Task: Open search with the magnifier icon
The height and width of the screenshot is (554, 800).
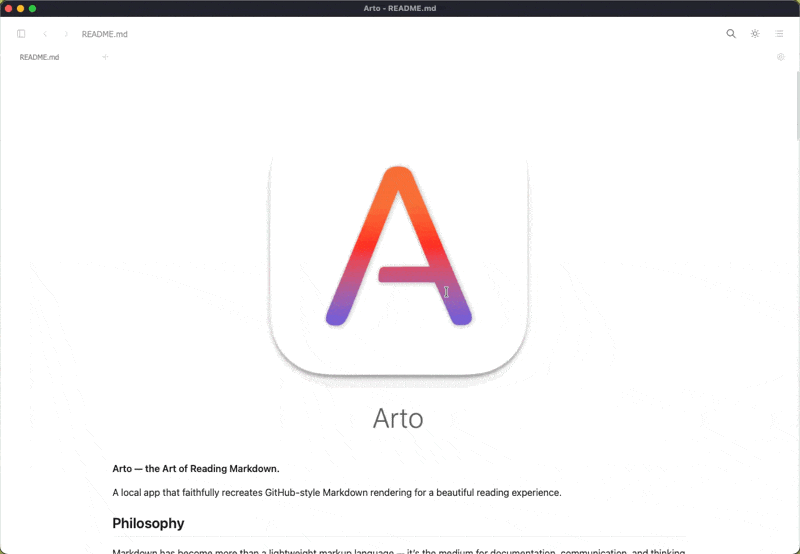Action: 731,34
